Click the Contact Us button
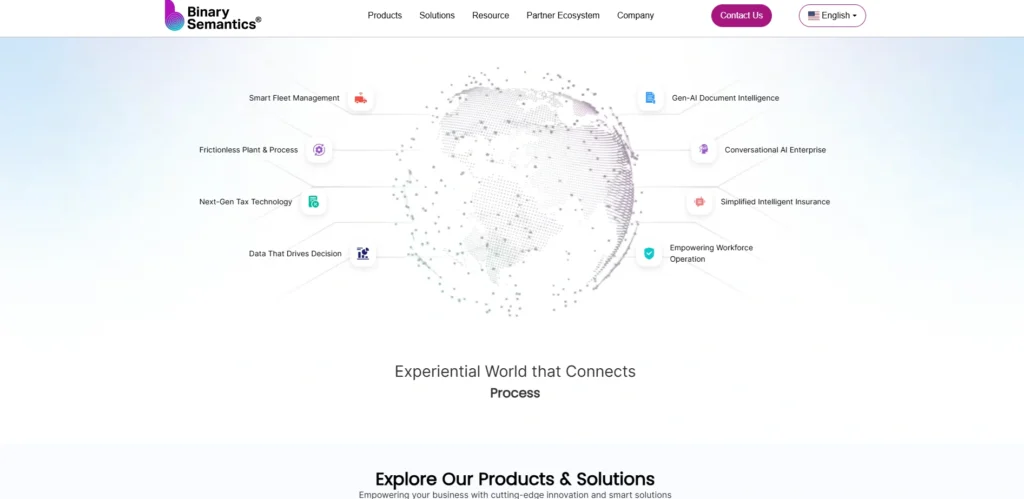The width and height of the screenshot is (1024, 499). [741, 16]
